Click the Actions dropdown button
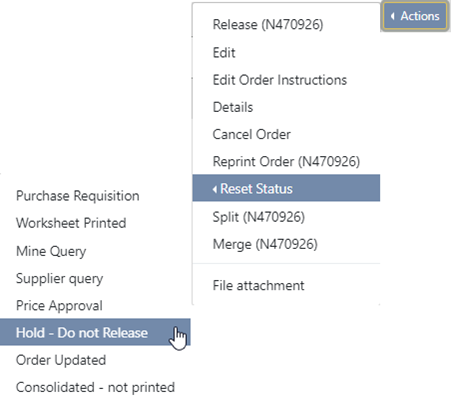Image resolution: width=451 pixels, height=403 pixels. (x=415, y=16)
